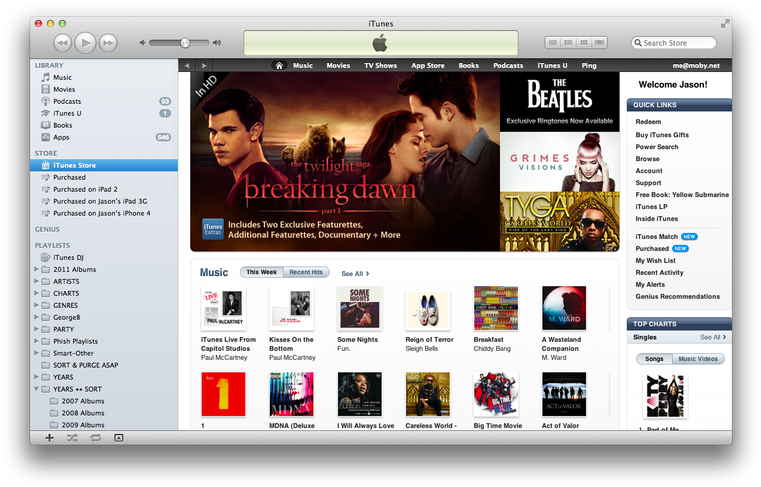761x487 pixels.
Task: Expand the PARTY folder
Action: [x=36, y=329]
